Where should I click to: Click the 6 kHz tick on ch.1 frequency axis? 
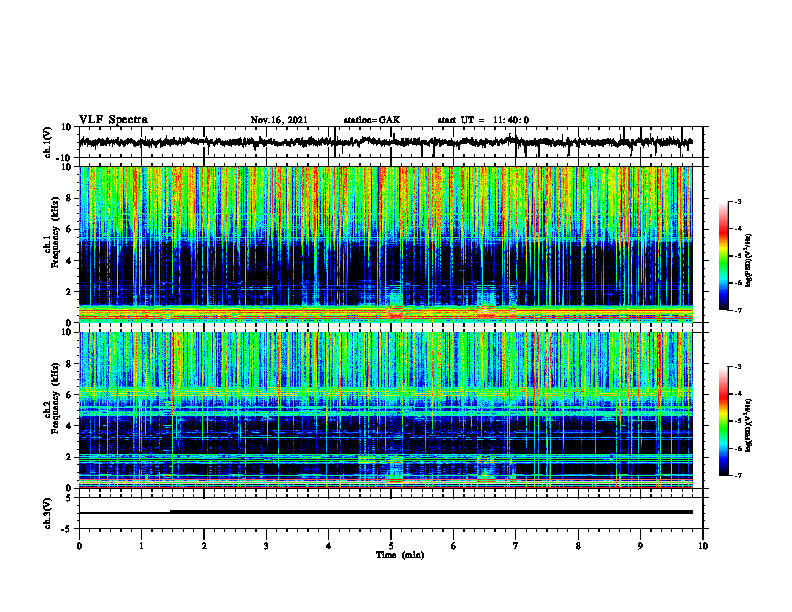pos(70,230)
